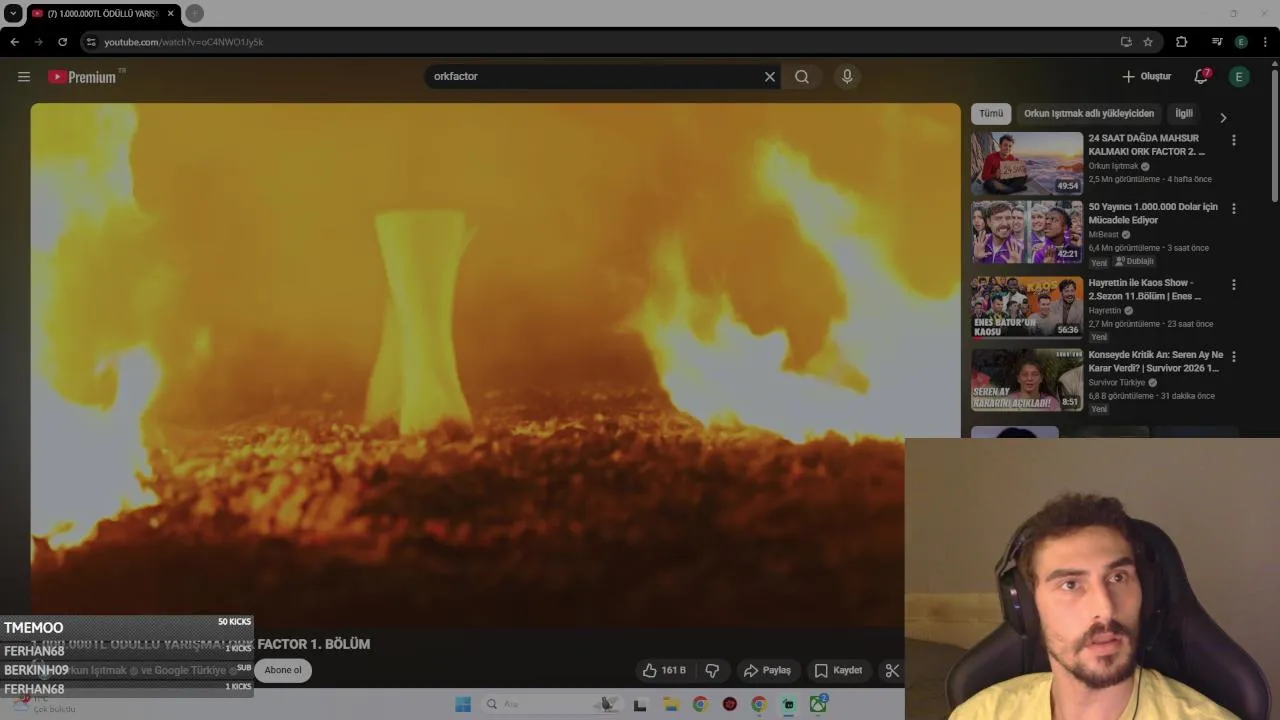
Task: Go forward in browser history
Action: click(38, 42)
